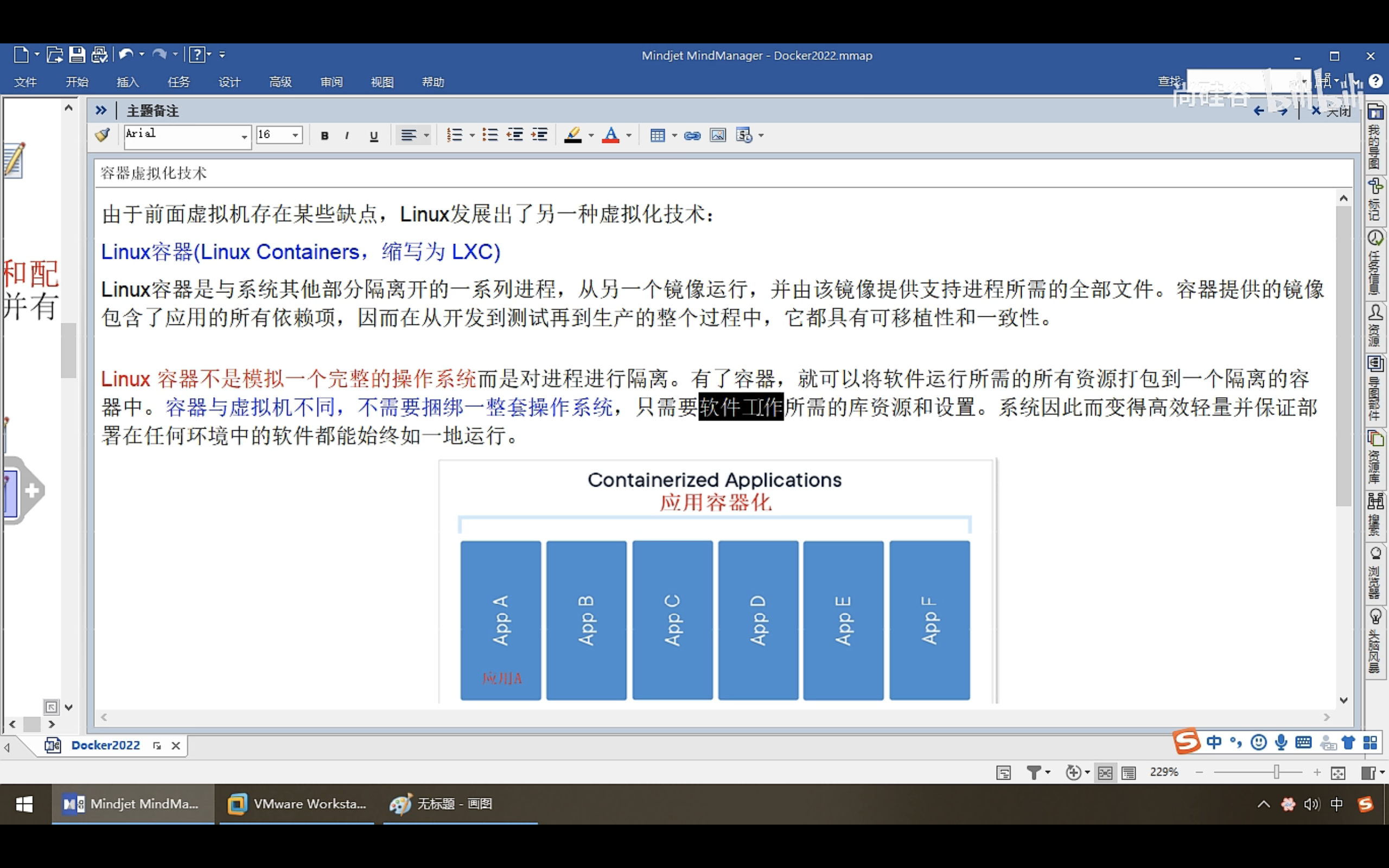The image size is (1389, 868).
Task: Switch to map view in status bar
Action: click(1105, 773)
